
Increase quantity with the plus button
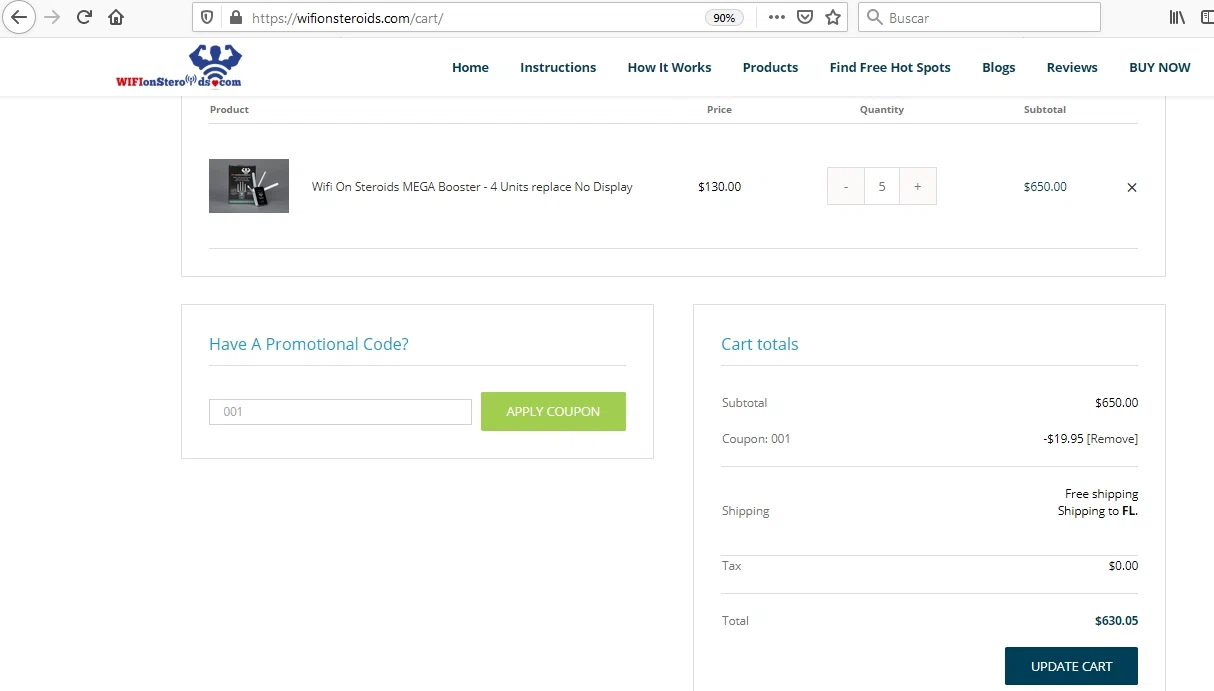[x=918, y=186]
